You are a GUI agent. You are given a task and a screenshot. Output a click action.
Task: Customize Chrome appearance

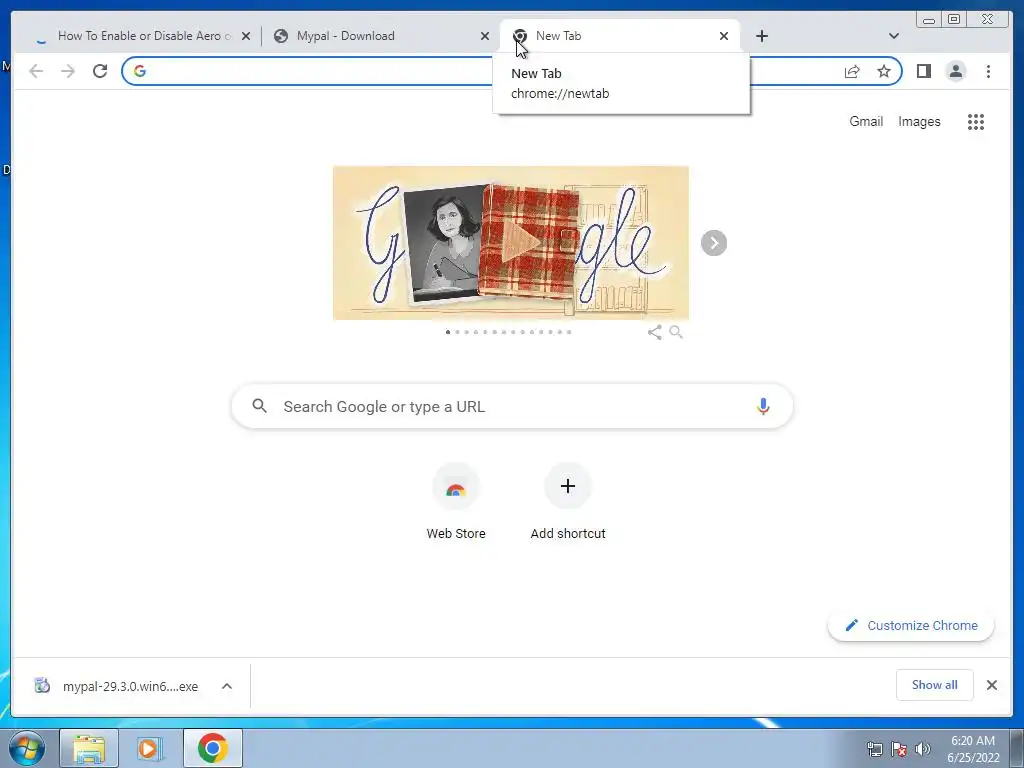coord(911,626)
